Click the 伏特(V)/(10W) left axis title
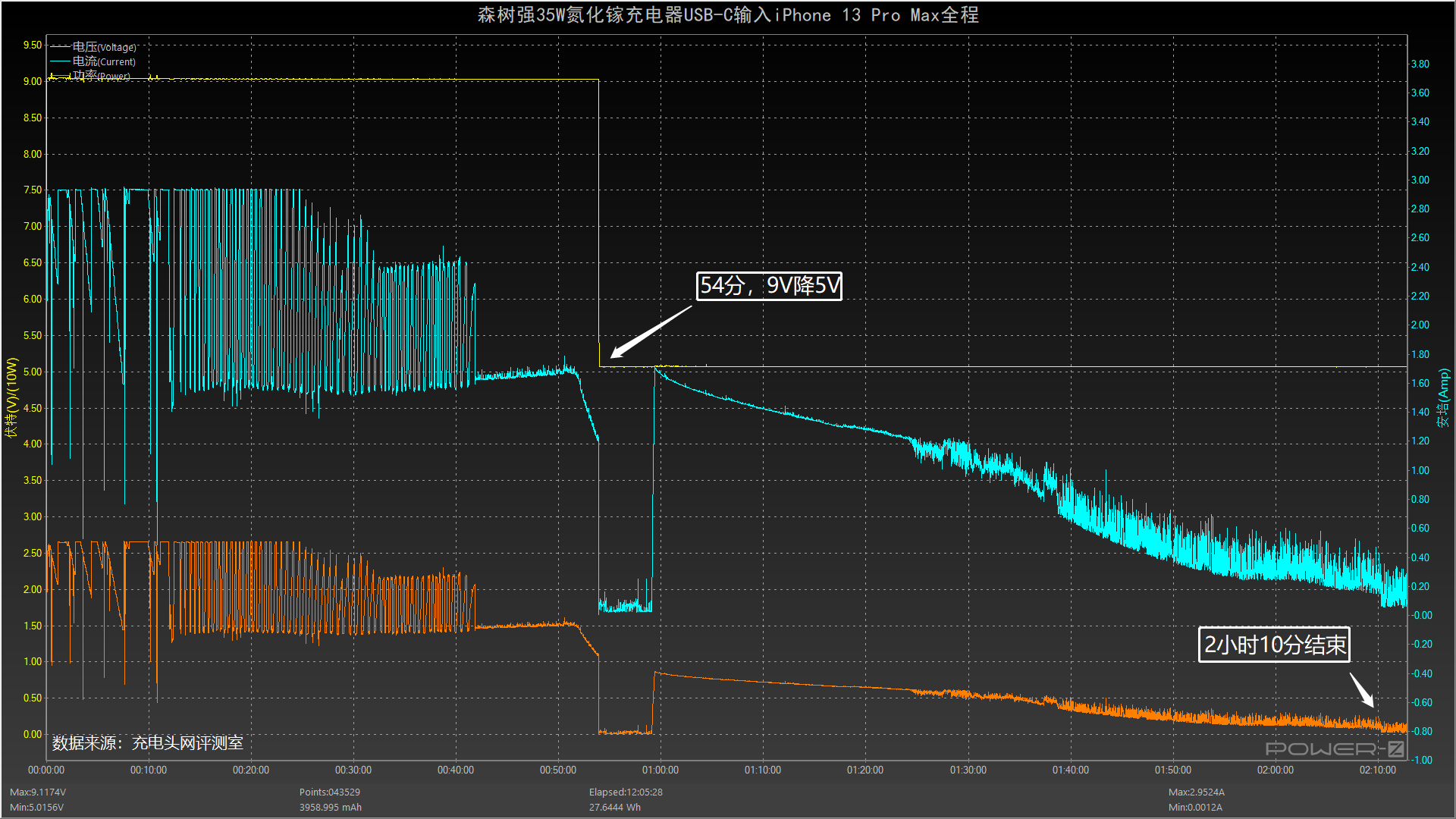The image size is (1456, 819). pos(11,397)
